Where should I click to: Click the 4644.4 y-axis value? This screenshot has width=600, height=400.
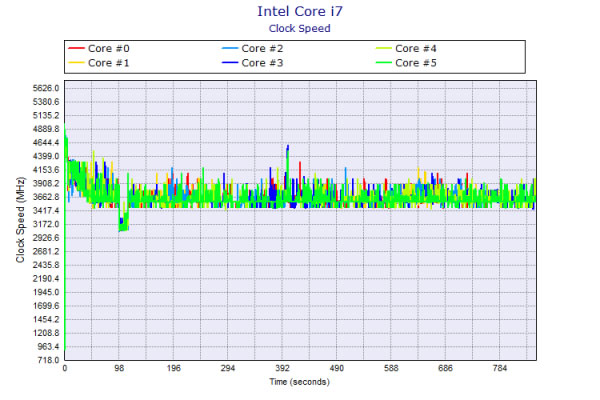[x=46, y=143]
